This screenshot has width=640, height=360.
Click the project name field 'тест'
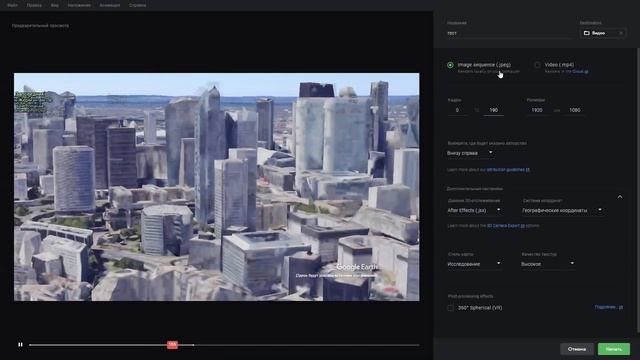click(x=510, y=33)
